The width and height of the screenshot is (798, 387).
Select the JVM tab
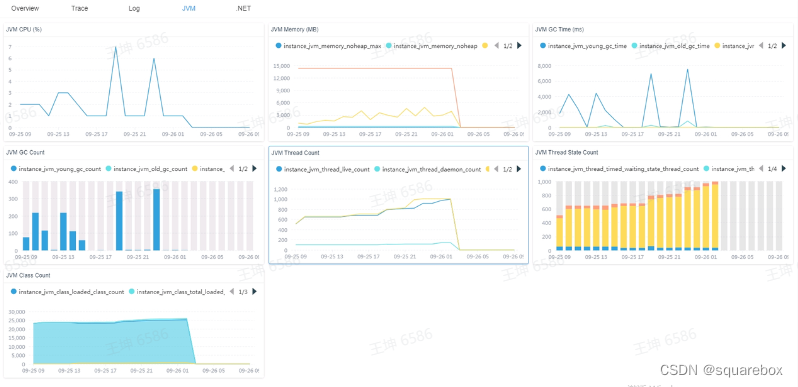[x=188, y=9]
